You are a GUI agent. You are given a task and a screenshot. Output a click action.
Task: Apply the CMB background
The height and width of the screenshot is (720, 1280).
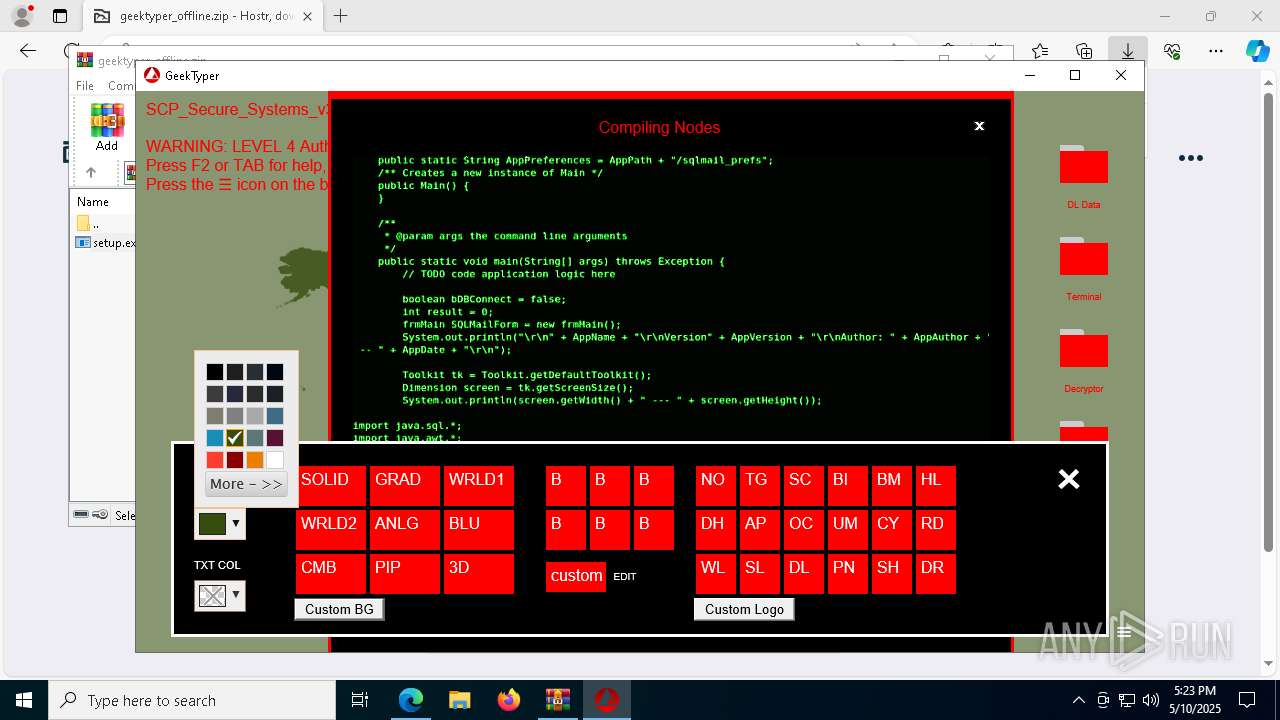coord(331,573)
